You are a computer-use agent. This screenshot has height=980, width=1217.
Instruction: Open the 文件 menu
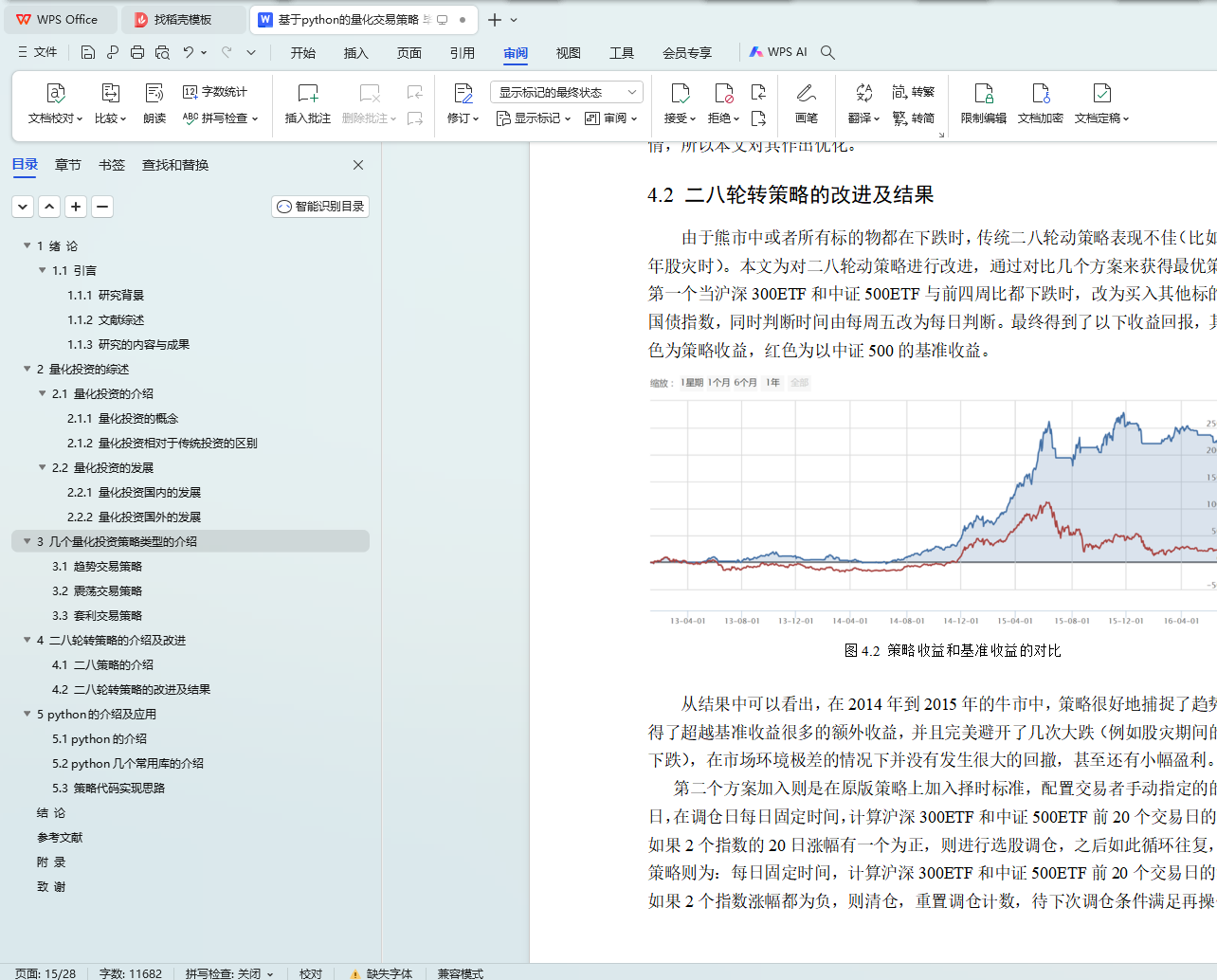pos(38,52)
